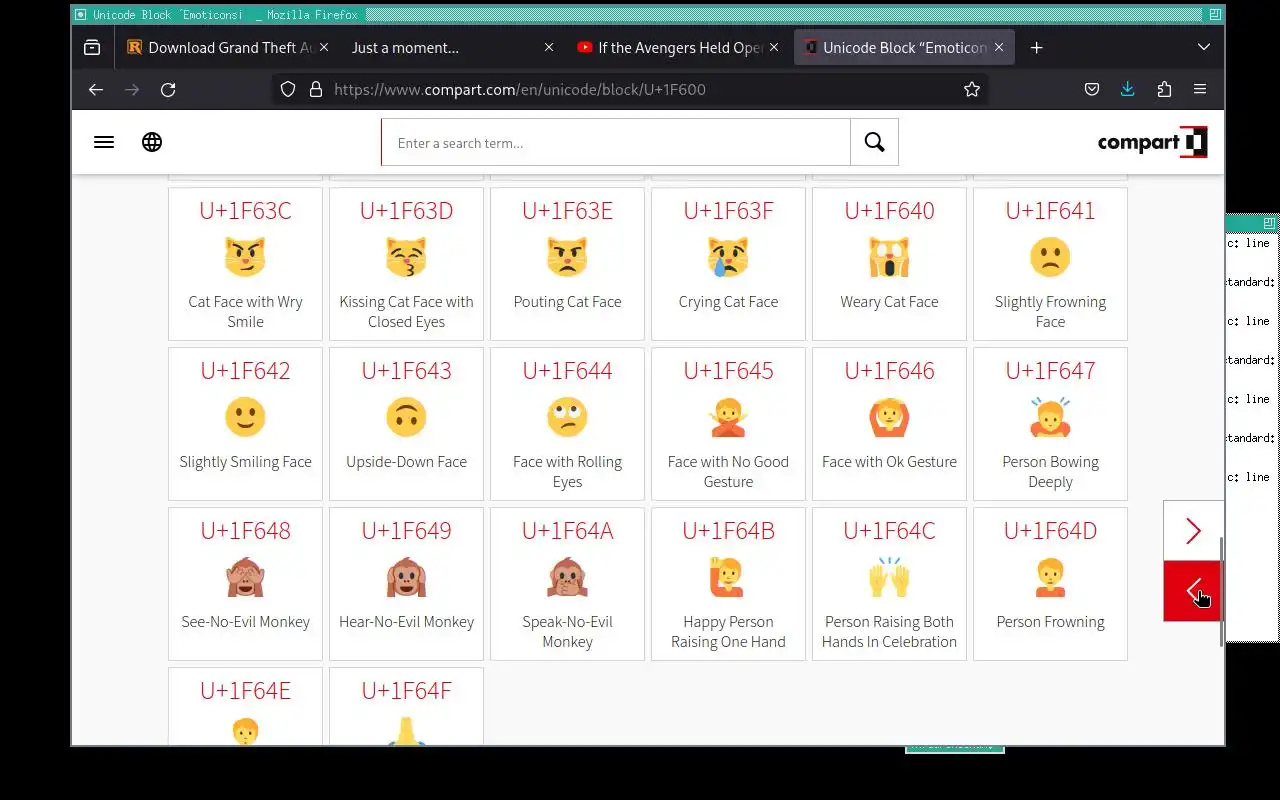1280x800 pixels.
Task: Open the globe language selector
Action: coord(152,142)
